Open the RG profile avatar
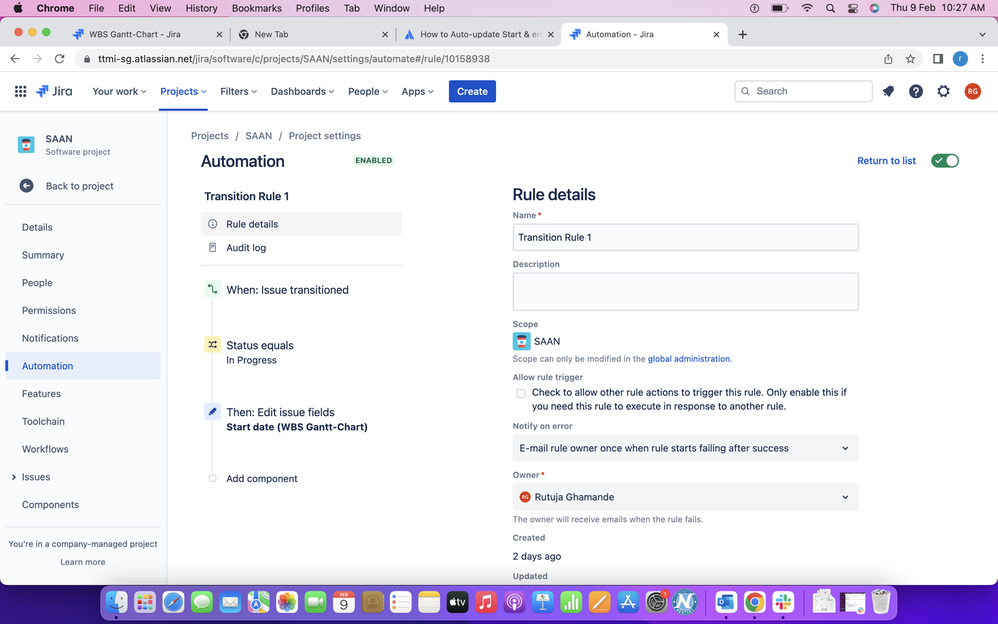The width and height of the screenshot is (998, 624). click(x=972, y=91)
